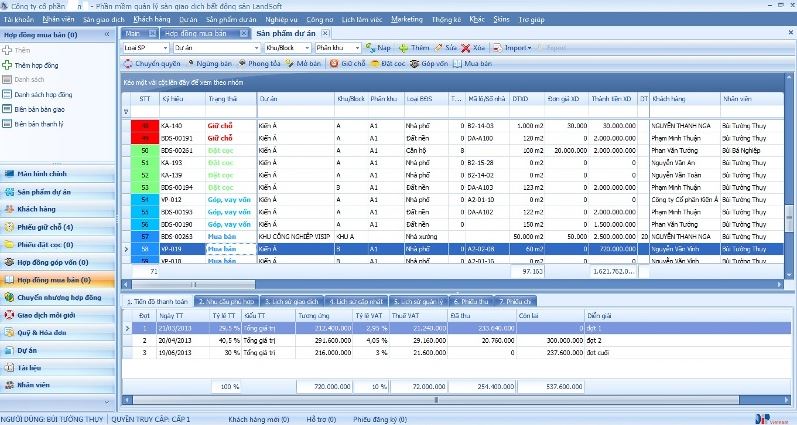Select the Lịch sử giao dịch tab
Viewport: 797px width, 425px height.
293,300
